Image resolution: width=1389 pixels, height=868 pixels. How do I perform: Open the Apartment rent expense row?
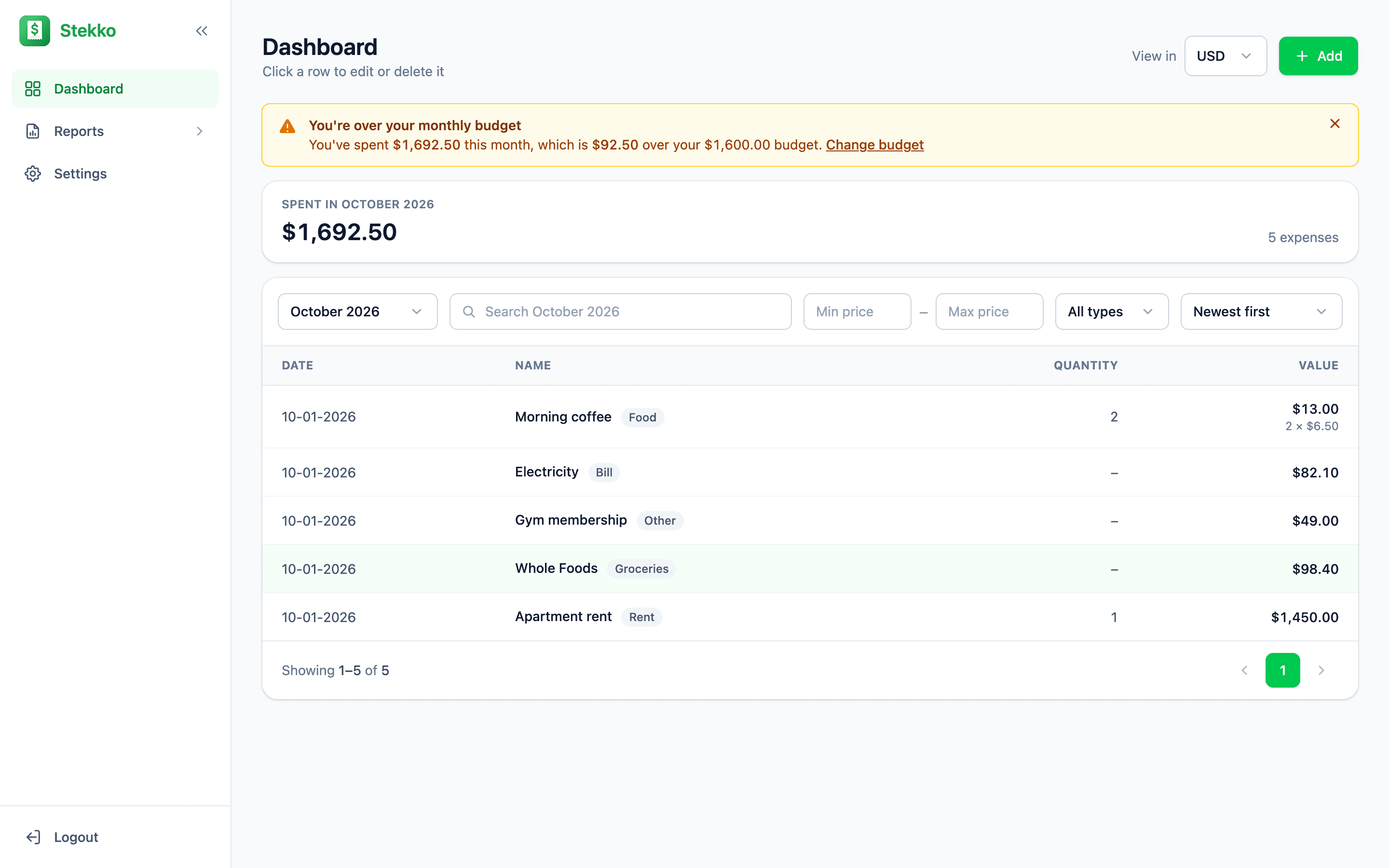point(810,617)
